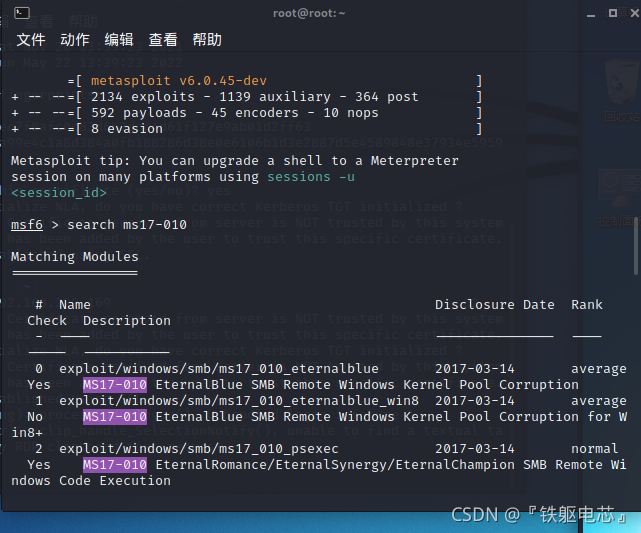Click 'Check' column header
641x533 pixels.
(47, 321)
